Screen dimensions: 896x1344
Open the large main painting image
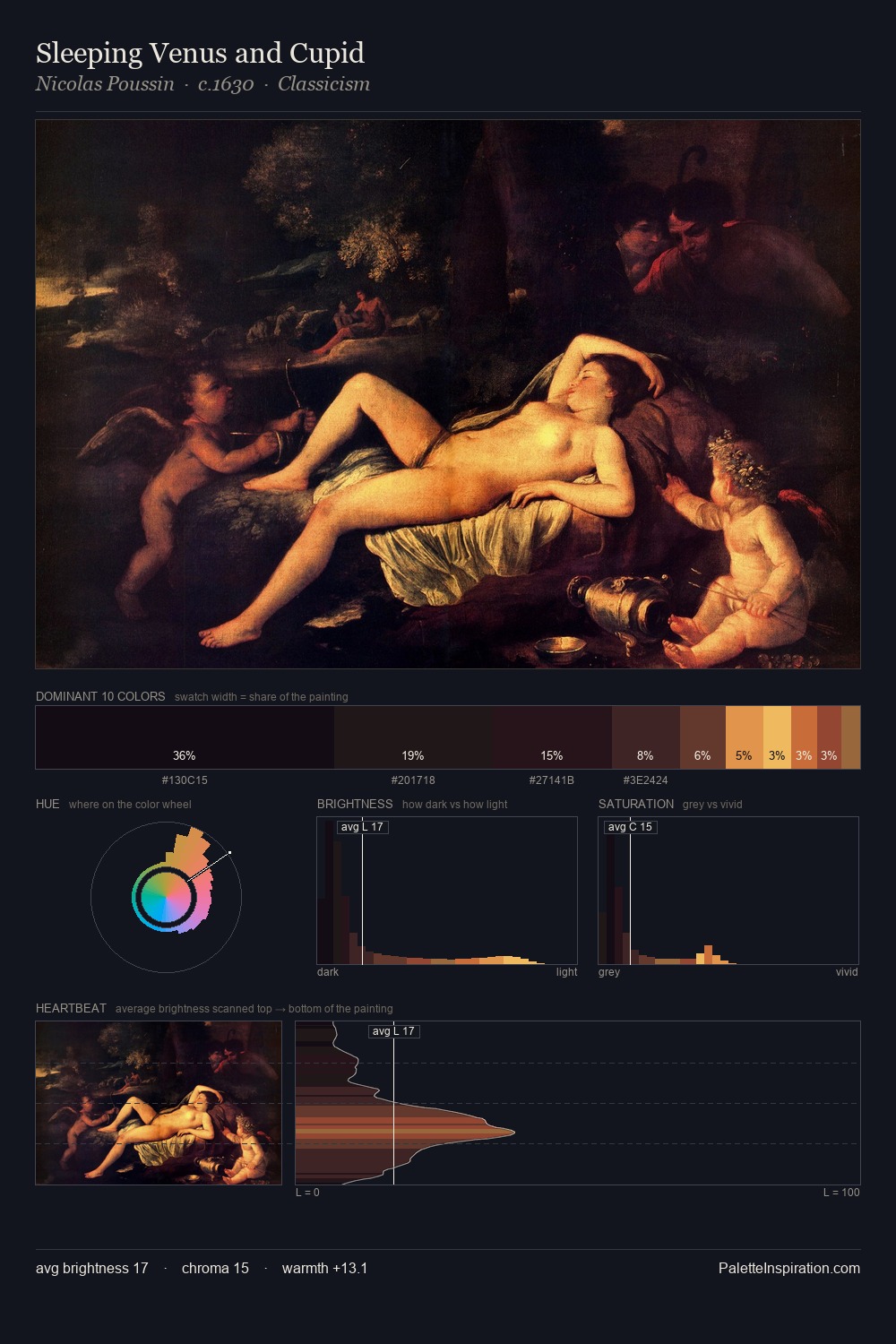(448, 394)
